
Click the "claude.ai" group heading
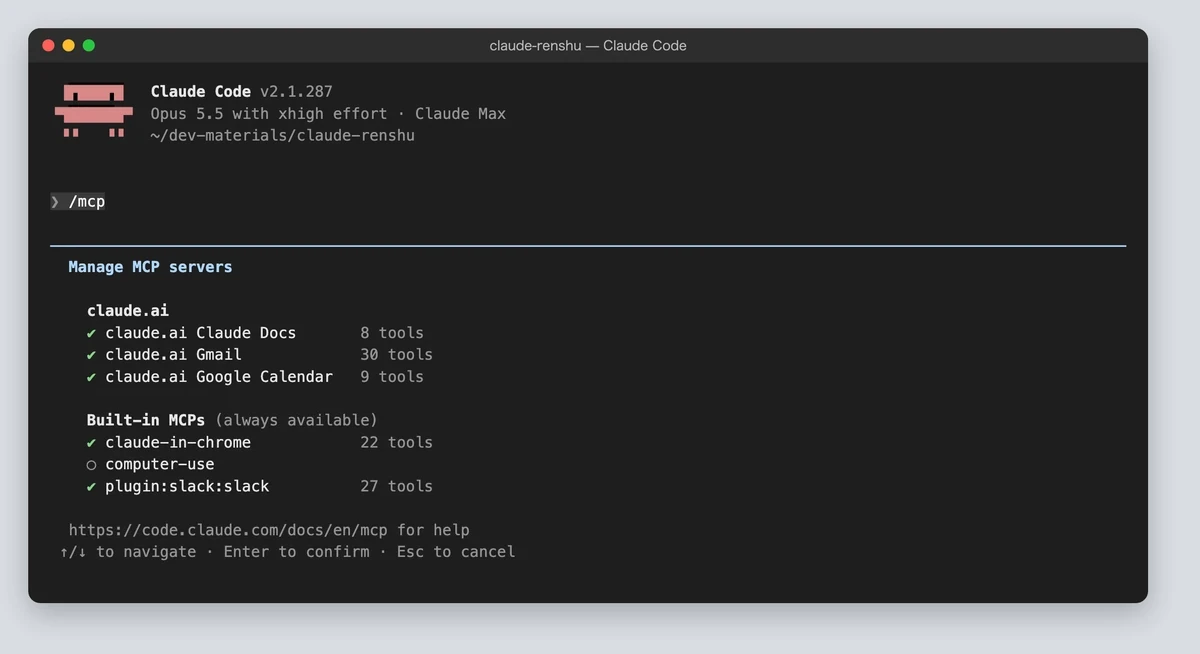coord(128,311)
